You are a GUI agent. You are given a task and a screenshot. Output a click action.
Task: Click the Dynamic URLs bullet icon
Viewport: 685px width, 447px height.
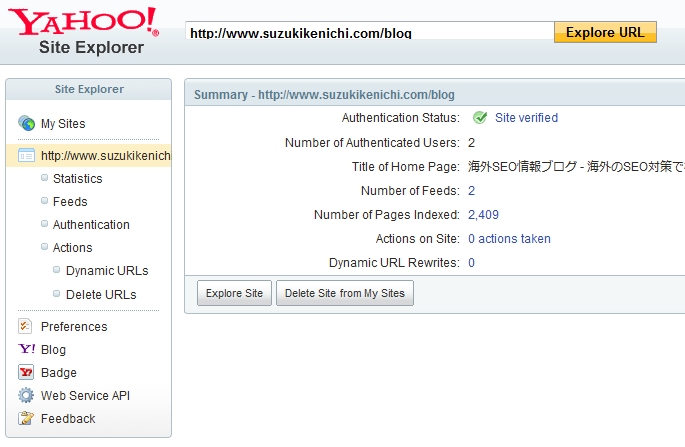coord(56,270)
